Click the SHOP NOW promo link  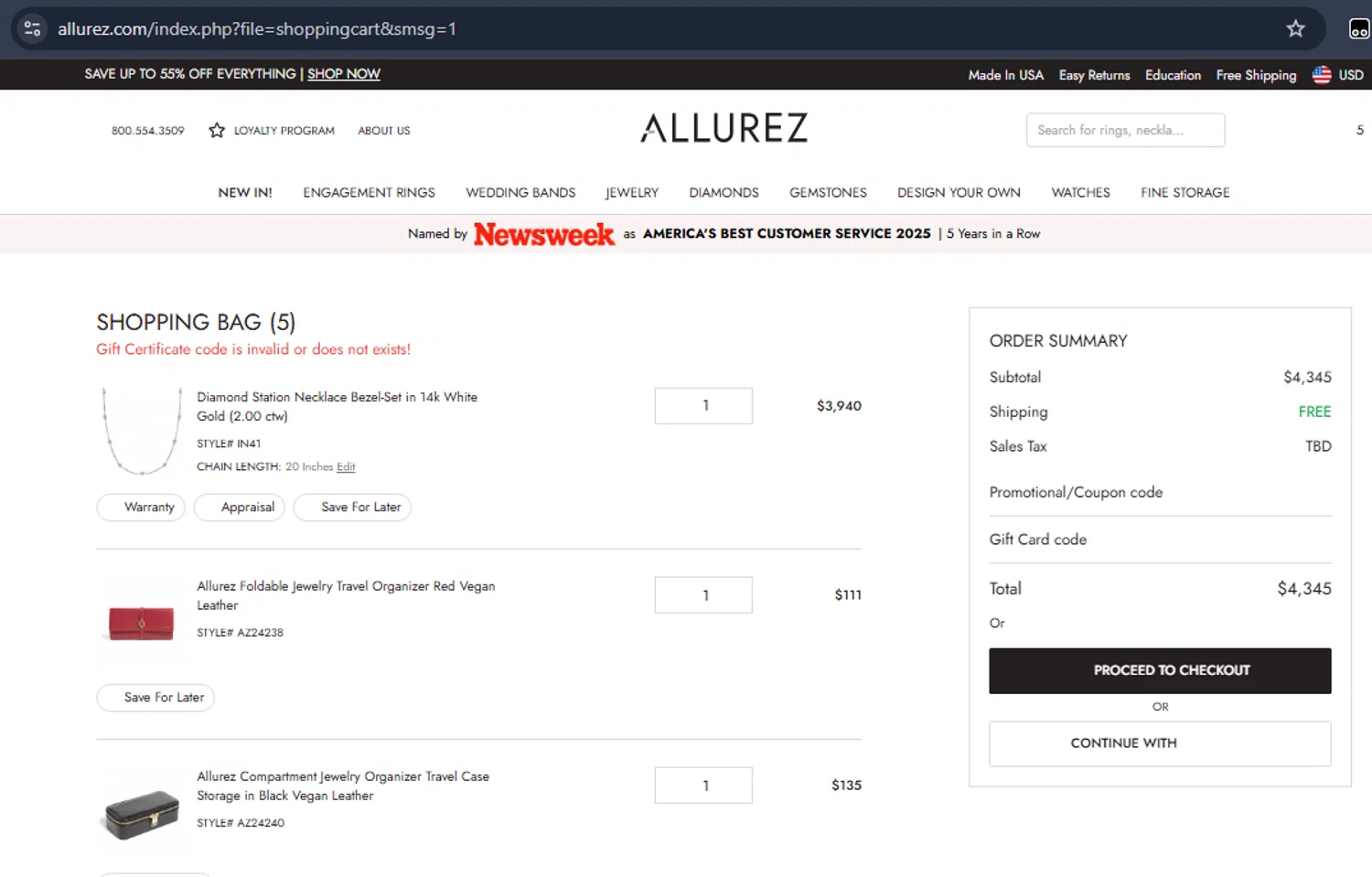[343, 74]
